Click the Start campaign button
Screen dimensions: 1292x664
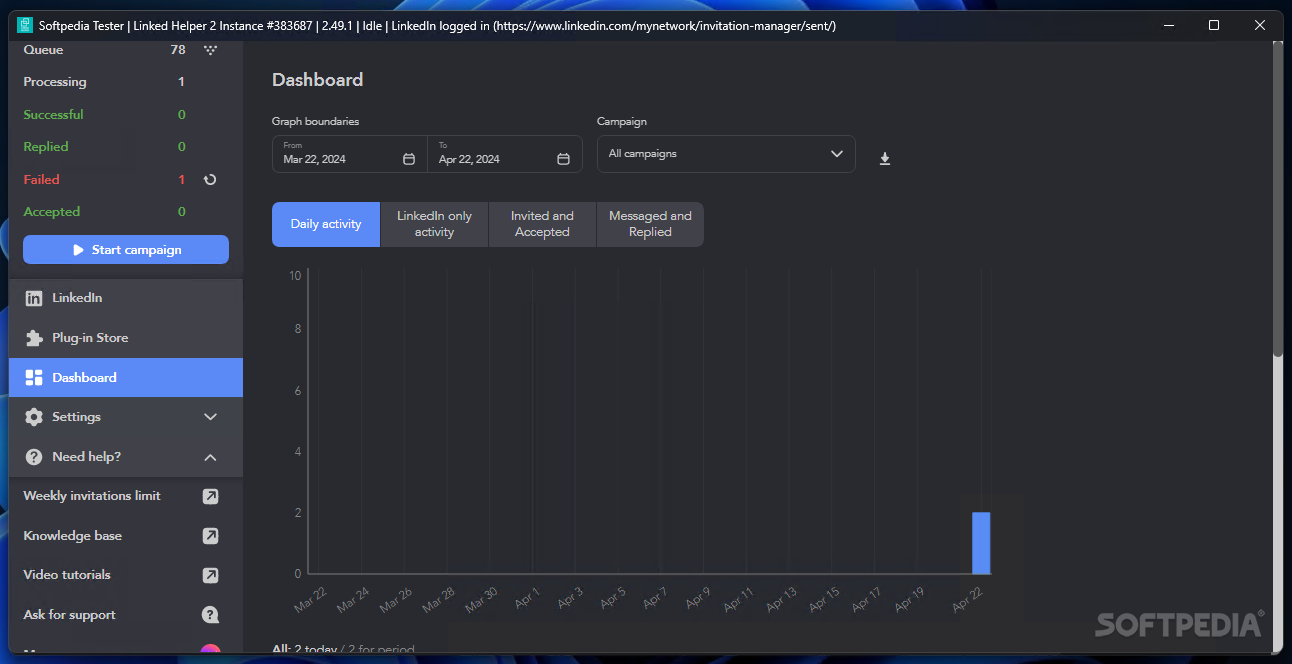coord(126,250)
